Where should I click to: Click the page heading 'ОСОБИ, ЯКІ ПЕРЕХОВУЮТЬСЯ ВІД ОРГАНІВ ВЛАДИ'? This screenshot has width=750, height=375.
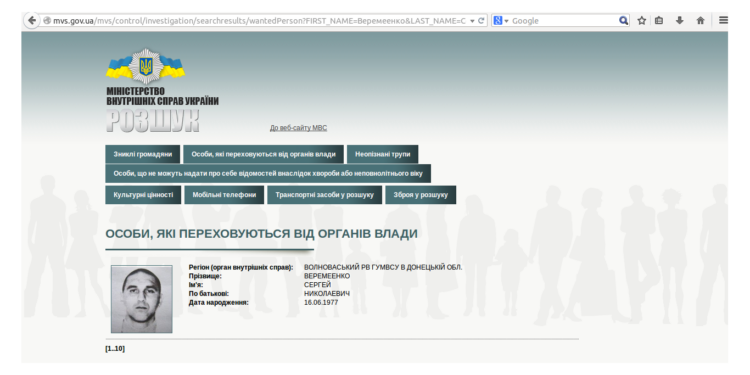pos(261,234)
